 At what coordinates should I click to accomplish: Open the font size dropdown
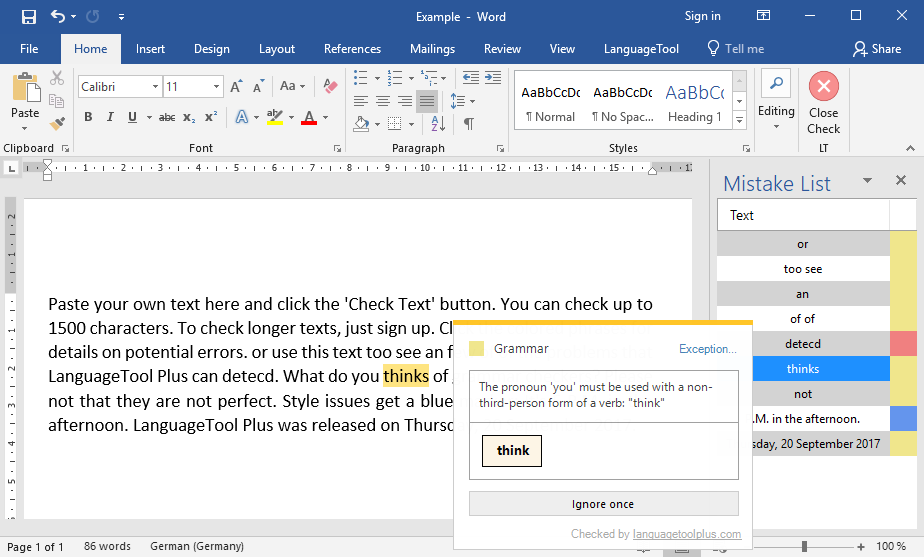tap(217, 87)
